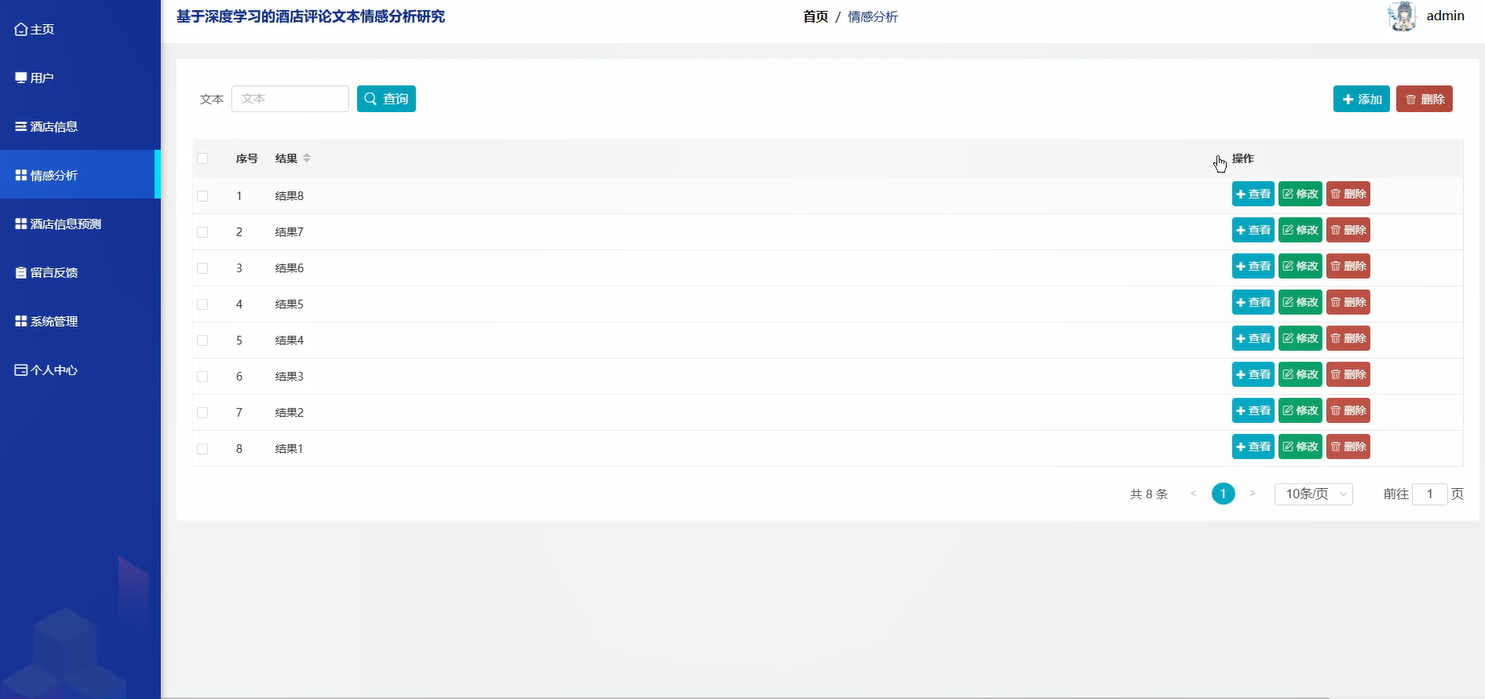Delete the 结果2 row
Screen dimensions: 1485x699
(x=1348, y=410)
